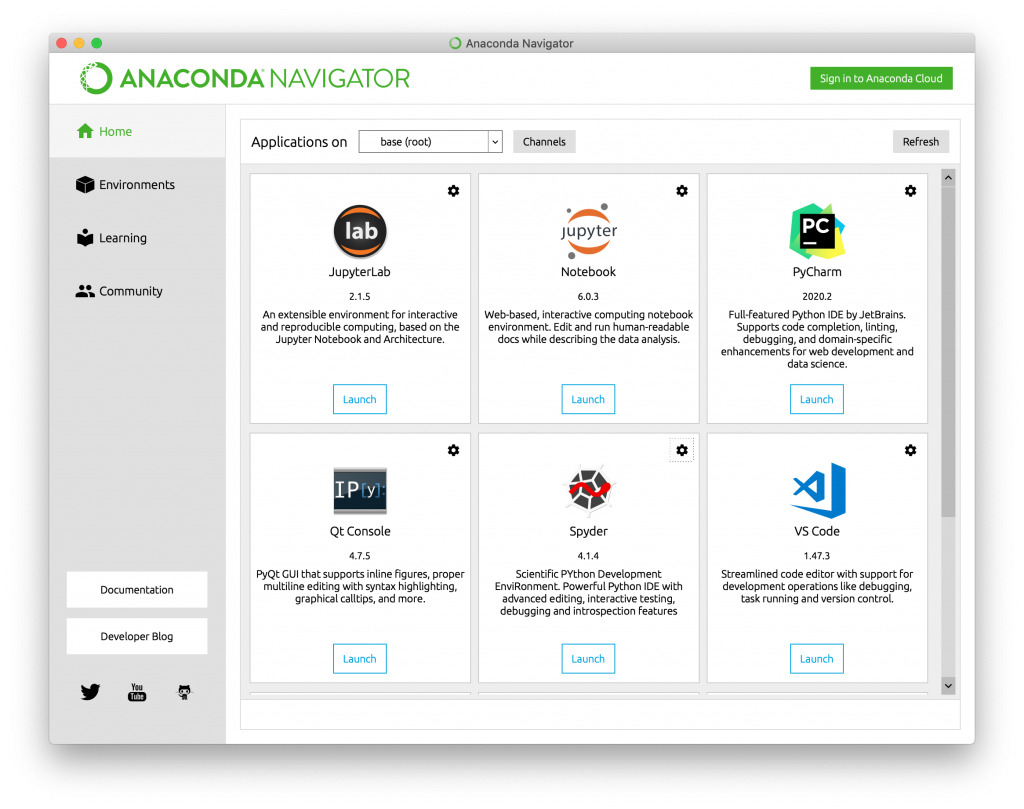Expand the base (root) environment dropdown
Screen dimensions: 1024x809
430,142
